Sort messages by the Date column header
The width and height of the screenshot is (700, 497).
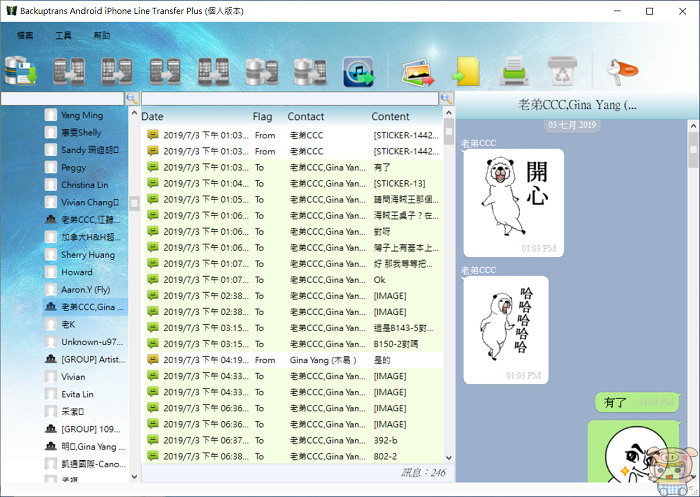[x=153, y=117]
